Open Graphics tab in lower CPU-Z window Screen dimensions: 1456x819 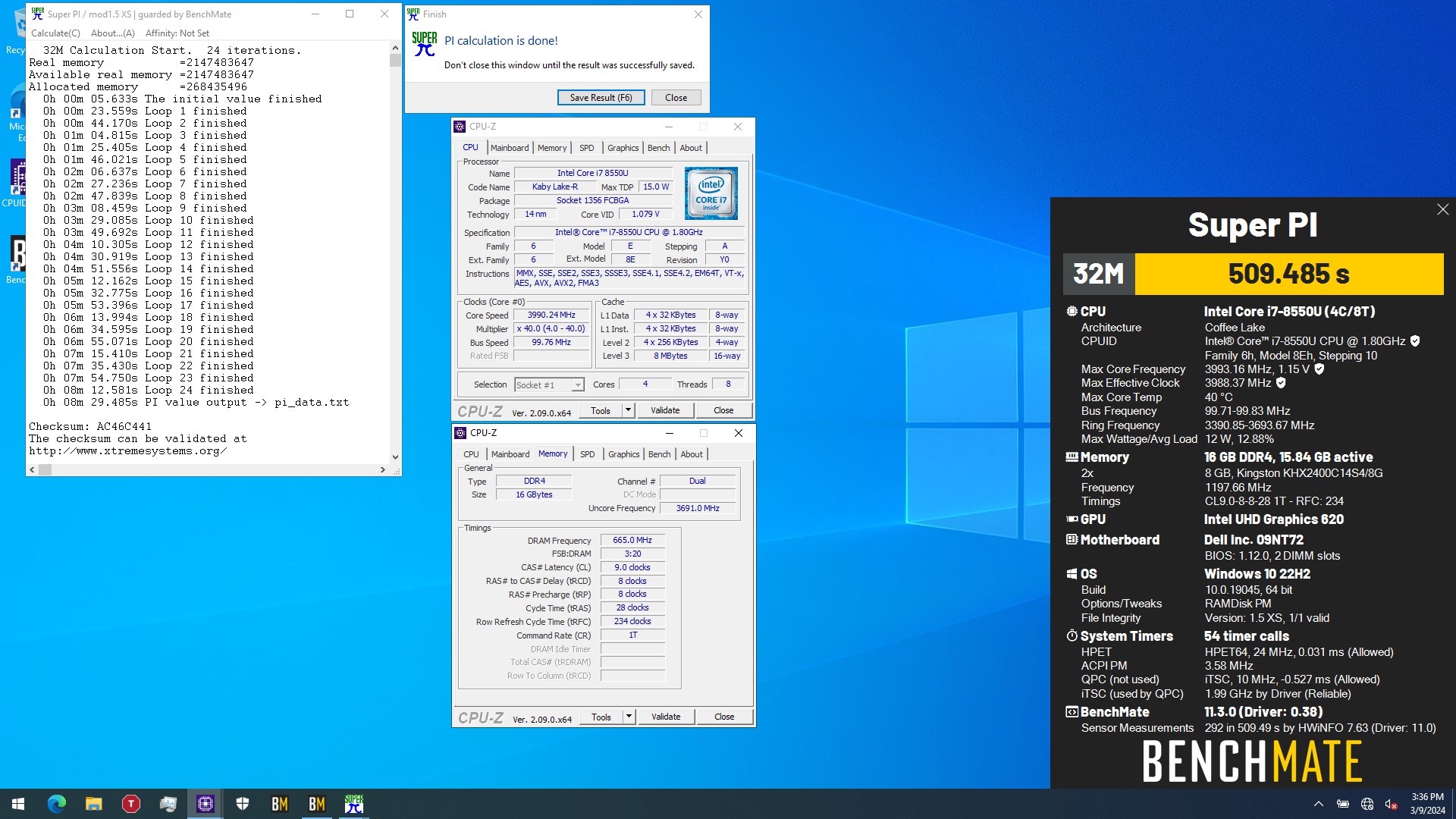pos(623,454)
